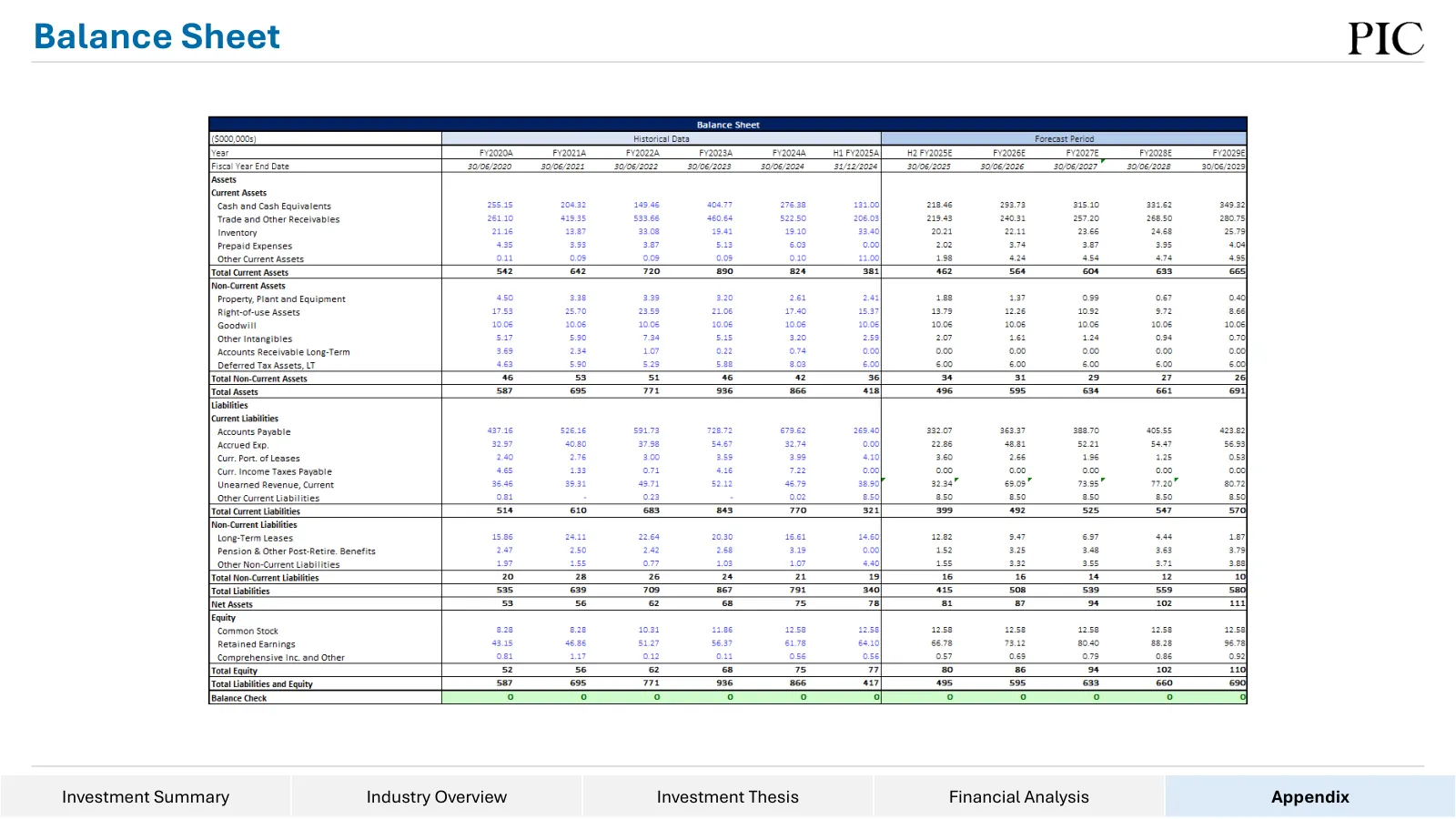Image resolution: width=1456 pixels, height=819 pixels.
Task: Click the 'FY2020A' column header
Action: point(496,153)
